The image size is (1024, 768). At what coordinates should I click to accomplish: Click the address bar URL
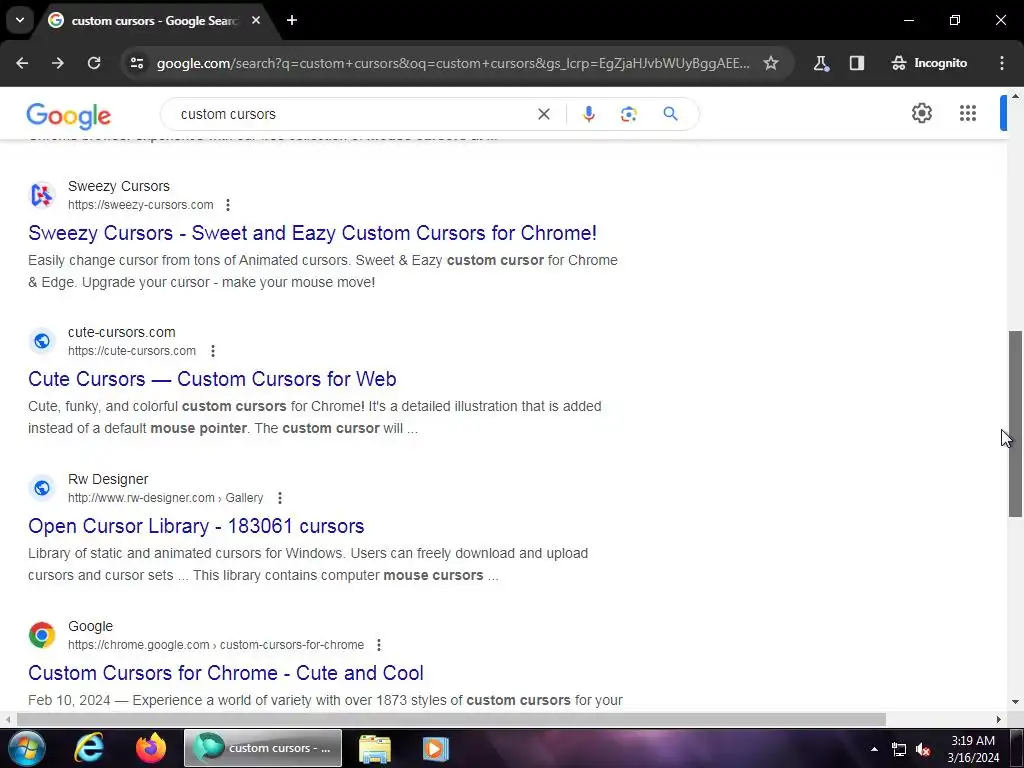pos(453,63)
